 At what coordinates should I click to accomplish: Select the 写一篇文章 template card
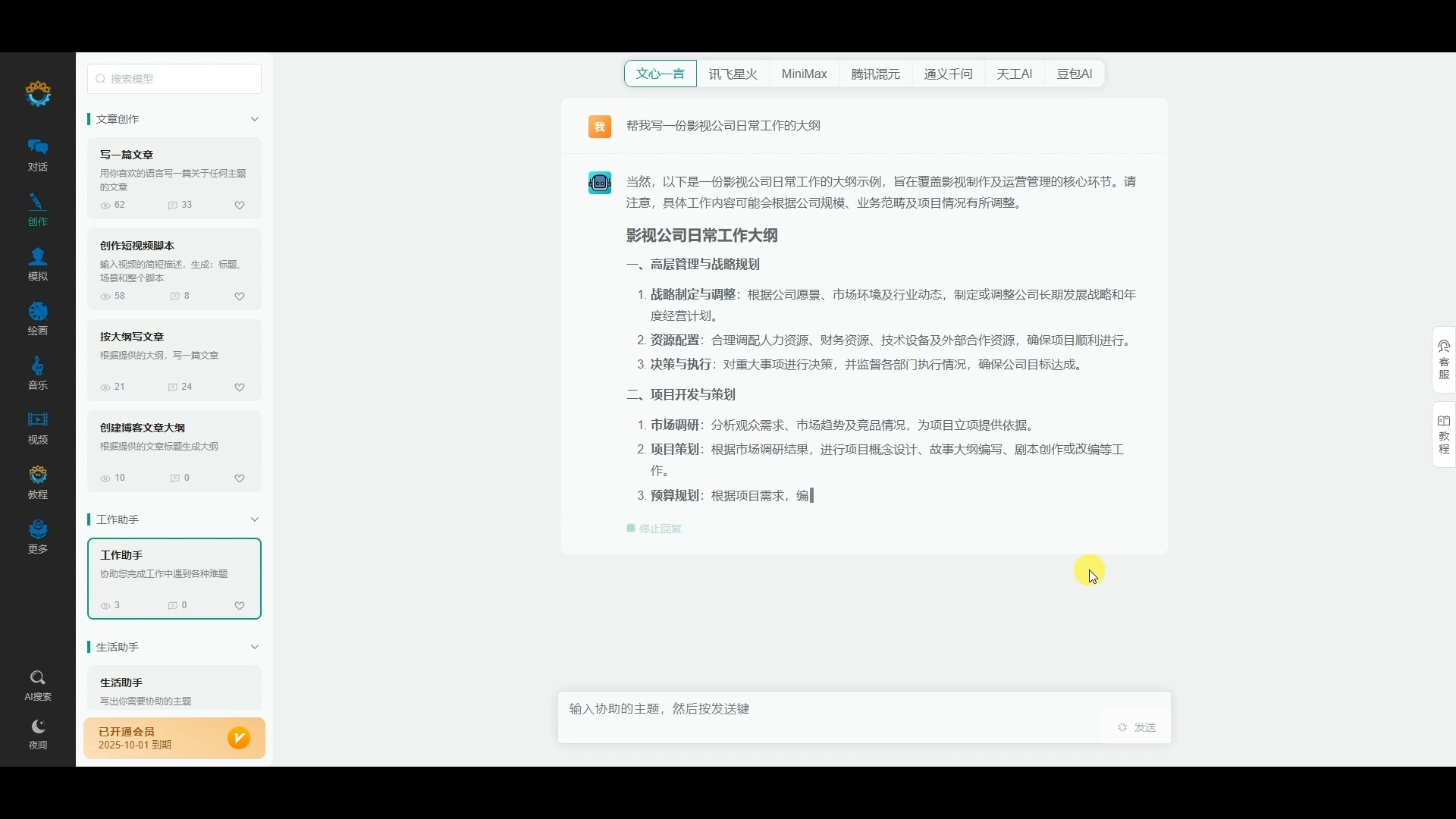pos(174,178)
